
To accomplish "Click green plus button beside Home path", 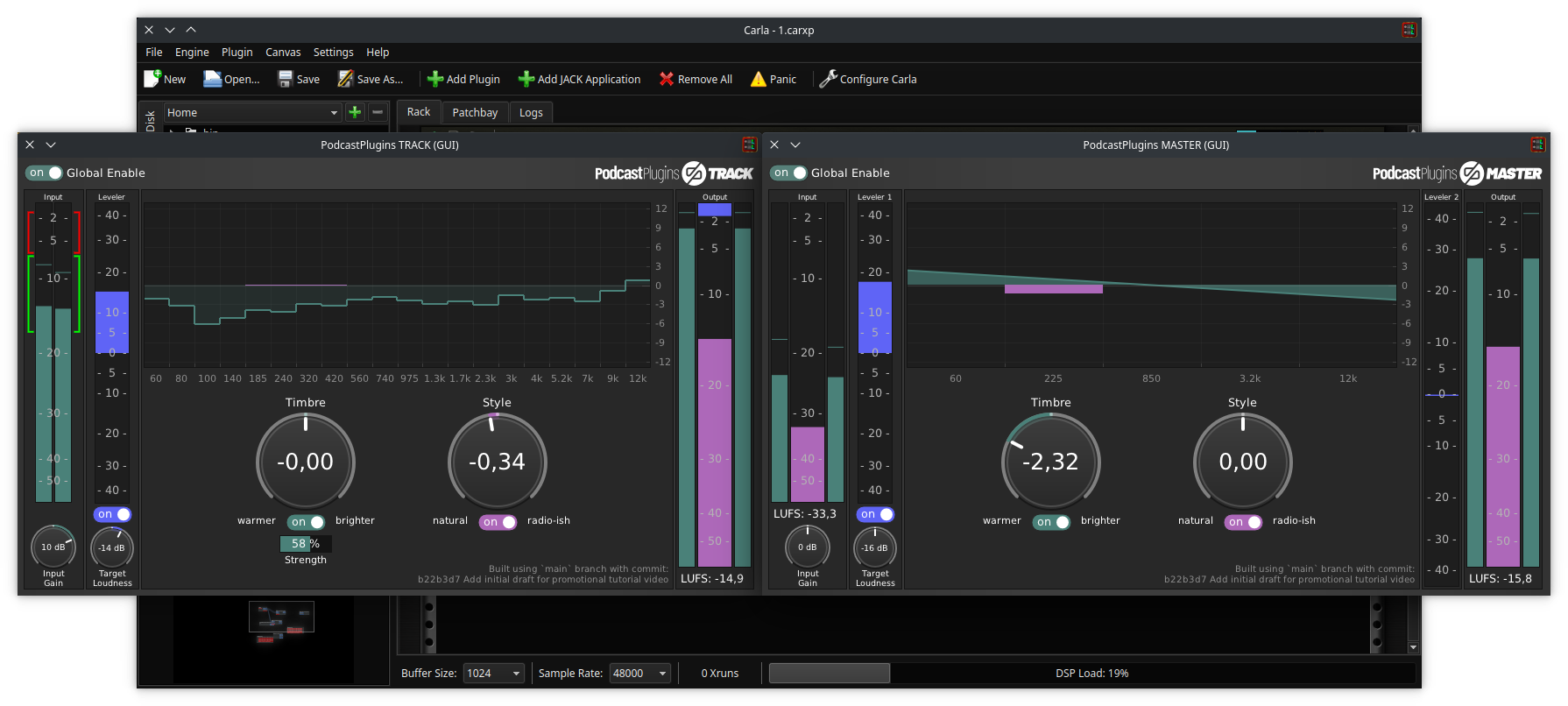I will pyautogui.click(x=355, y=112).
